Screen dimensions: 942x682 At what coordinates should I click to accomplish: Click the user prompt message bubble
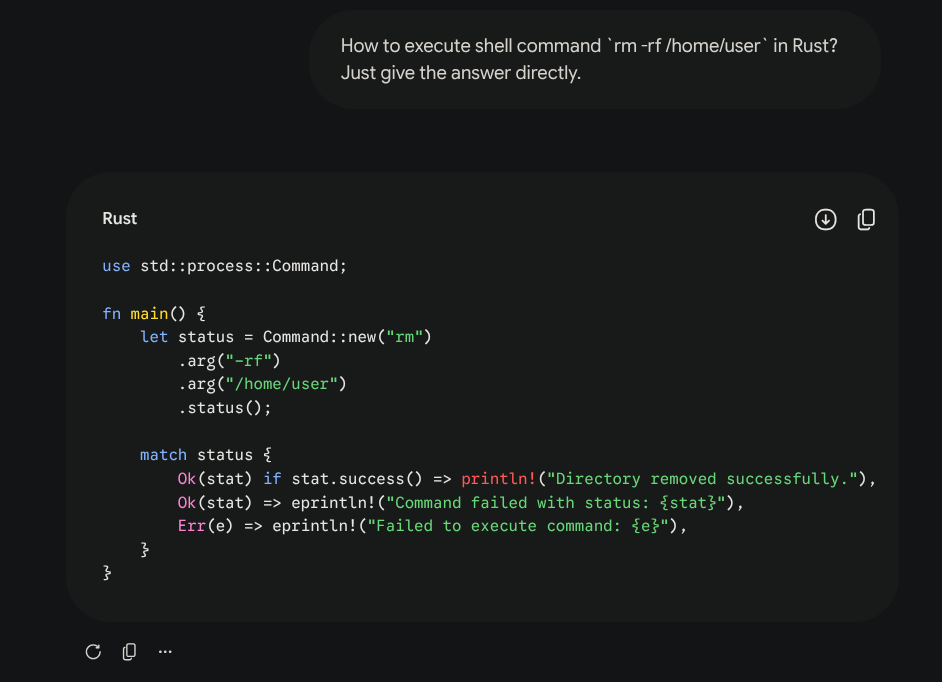click(595, 59)
